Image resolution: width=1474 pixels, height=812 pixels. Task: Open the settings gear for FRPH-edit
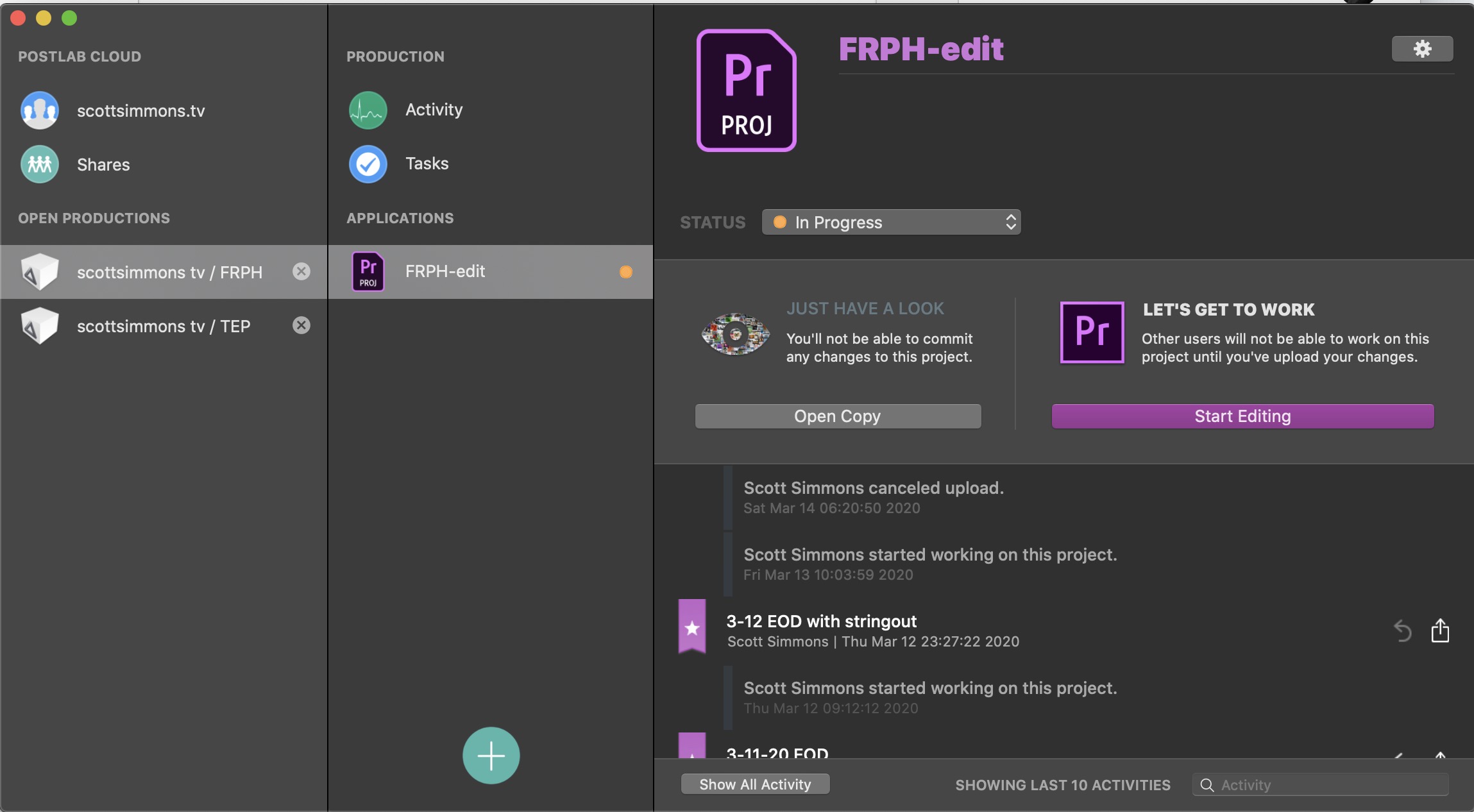1422,49
